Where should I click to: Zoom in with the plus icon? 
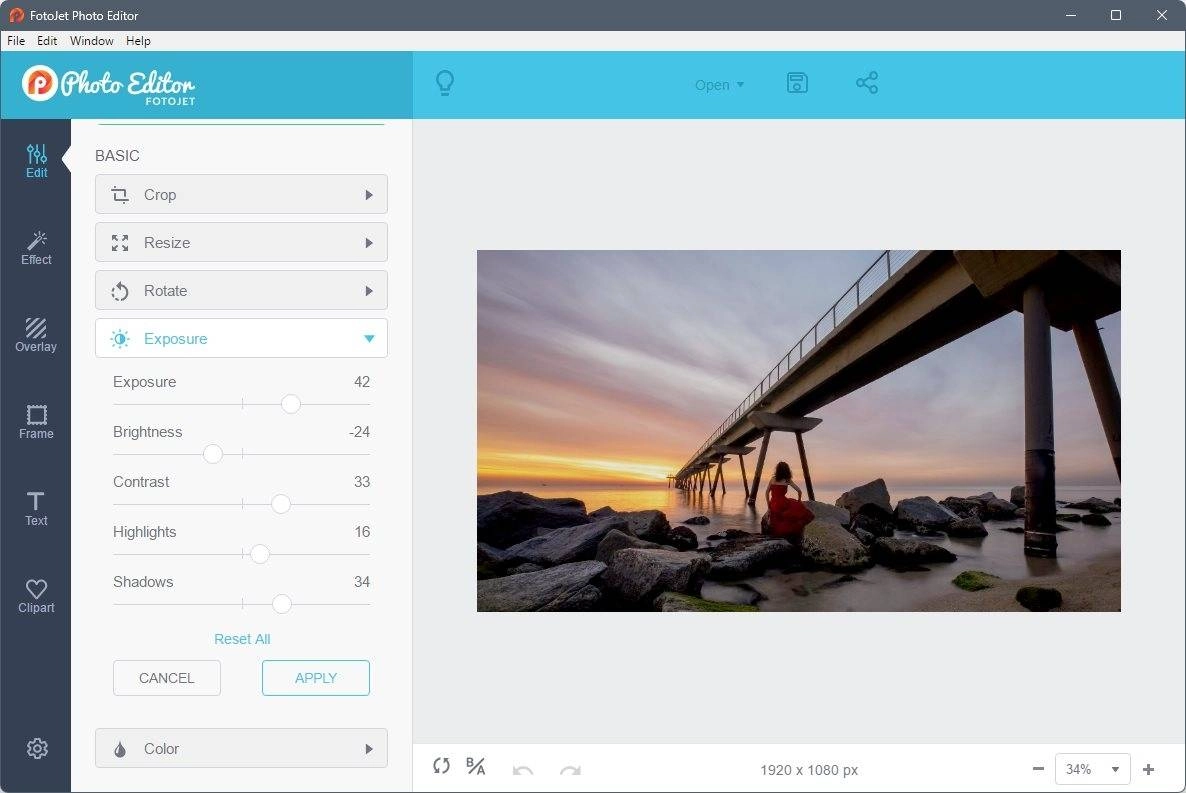(1148, 770)
